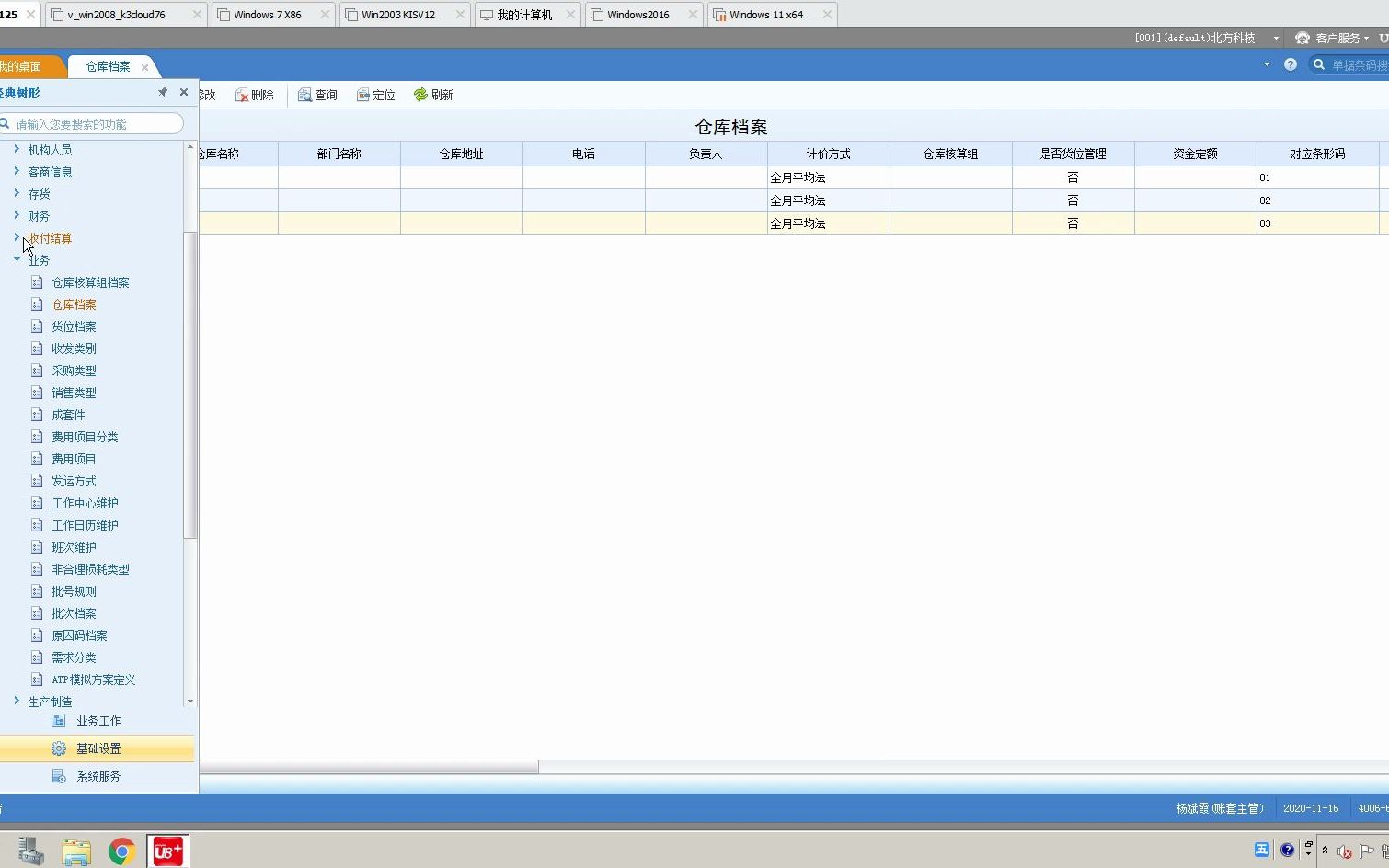Click document icon beside 发运方式
This screenshot has width=1389, height=868.
pos(37,481)
